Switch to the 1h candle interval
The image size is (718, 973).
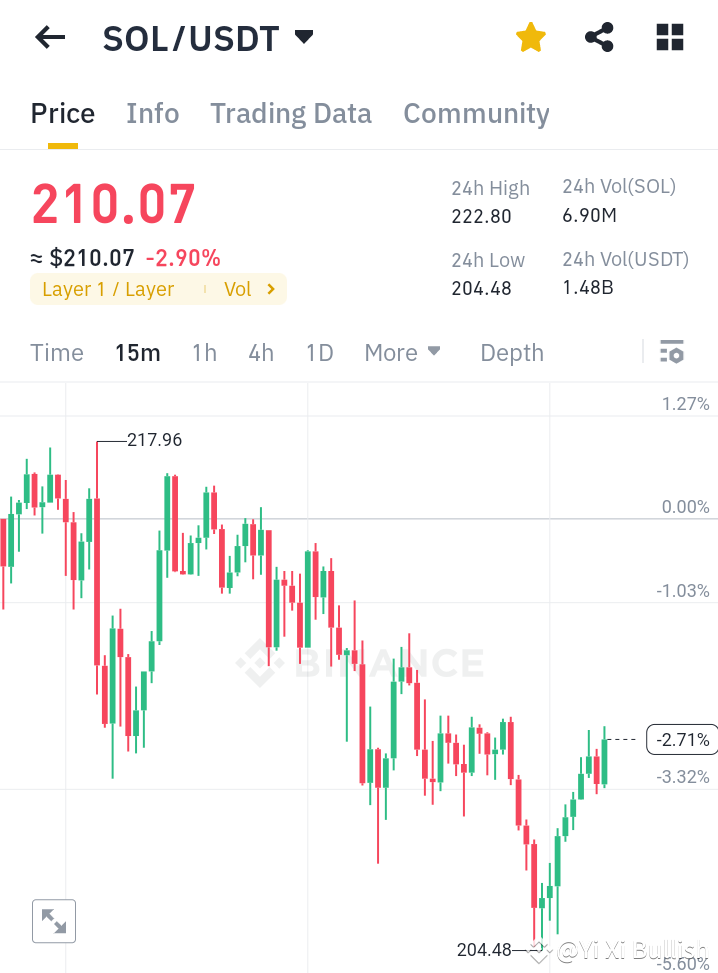pyautogui.click(x=204, y=352)
